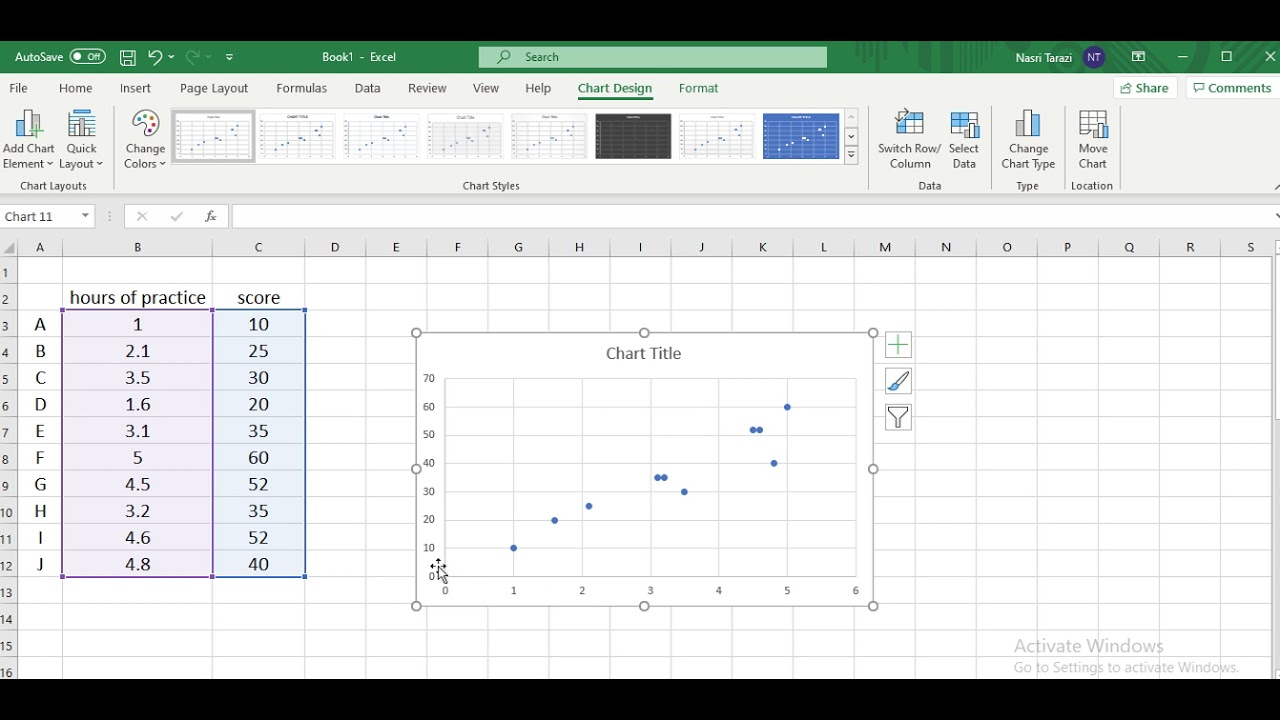Select the blue background chart style thumbnail
This screenshot has height=720, width=1280.
click(801, 136)
